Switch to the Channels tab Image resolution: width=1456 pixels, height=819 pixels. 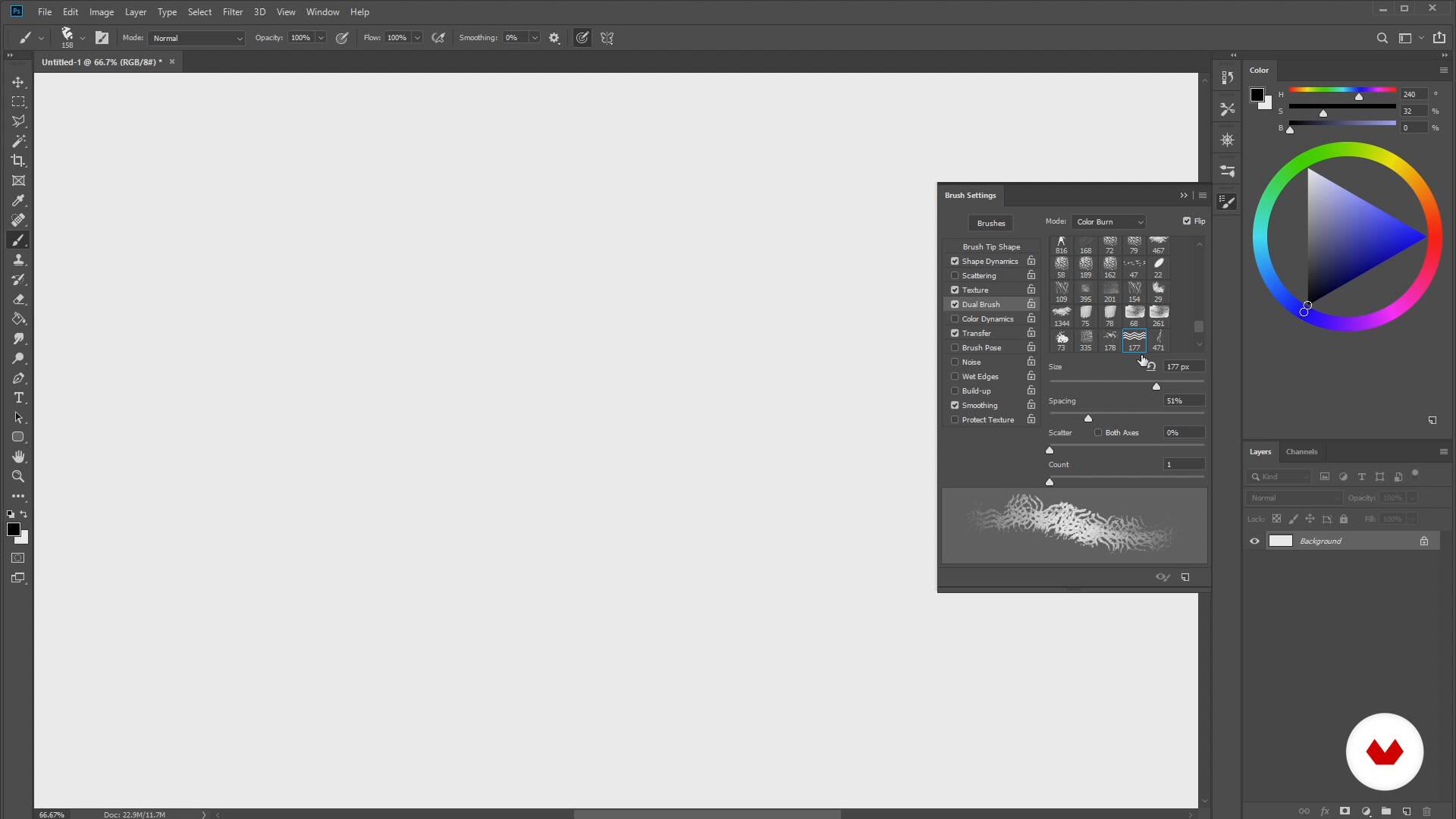[1301, 451]
